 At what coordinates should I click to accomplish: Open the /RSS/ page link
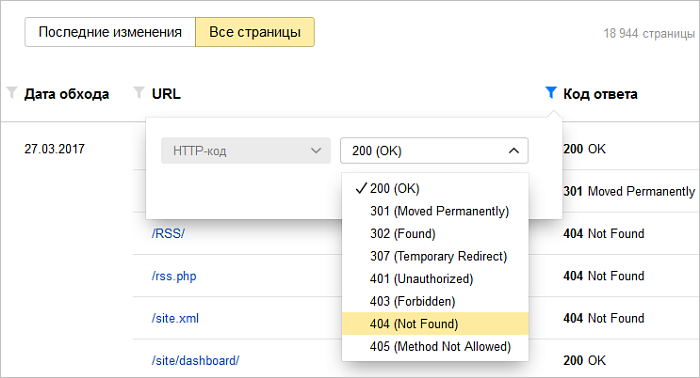[x=168, y=233]
